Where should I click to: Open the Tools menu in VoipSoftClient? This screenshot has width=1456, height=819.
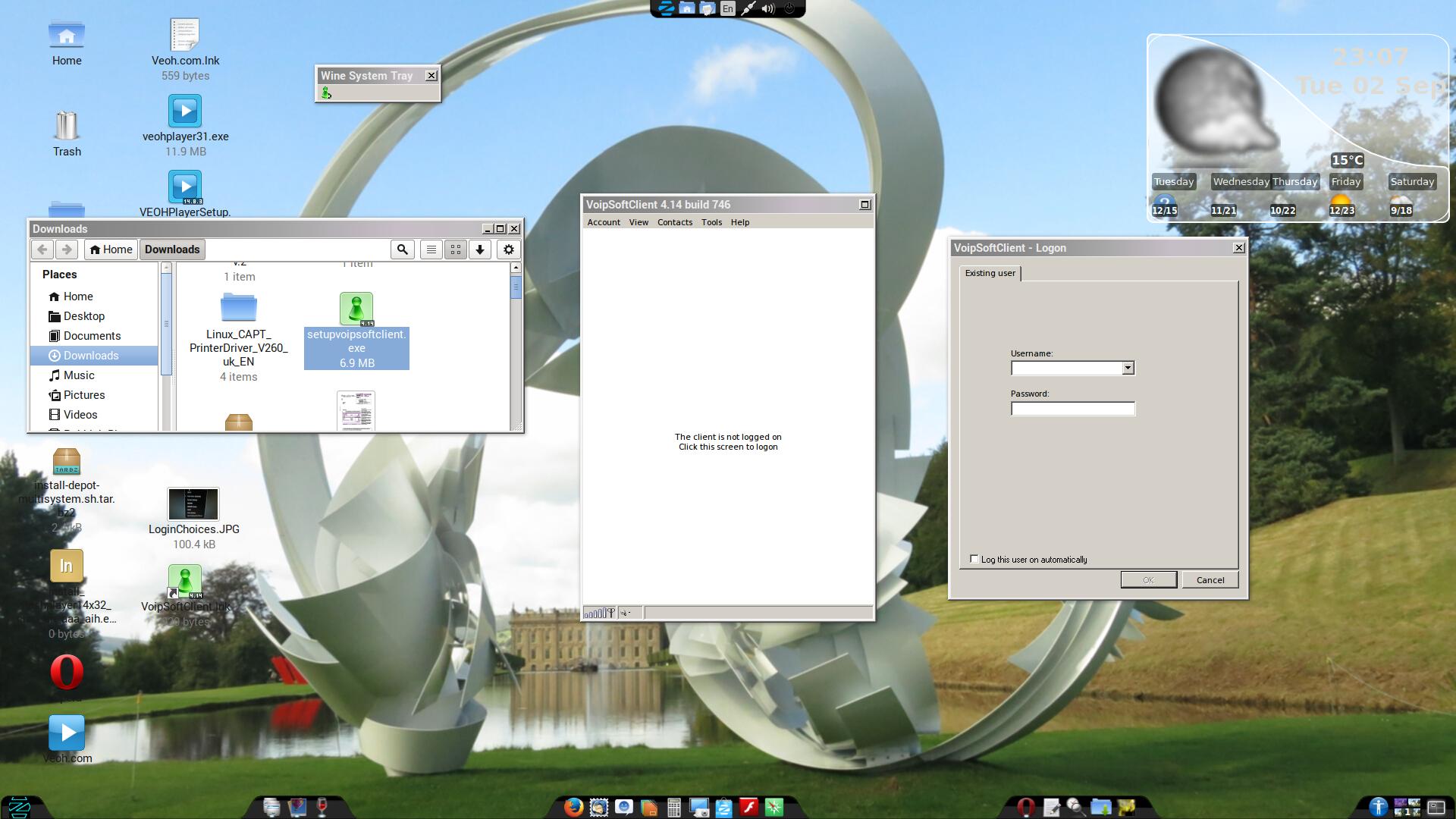[x=711, y=222]
